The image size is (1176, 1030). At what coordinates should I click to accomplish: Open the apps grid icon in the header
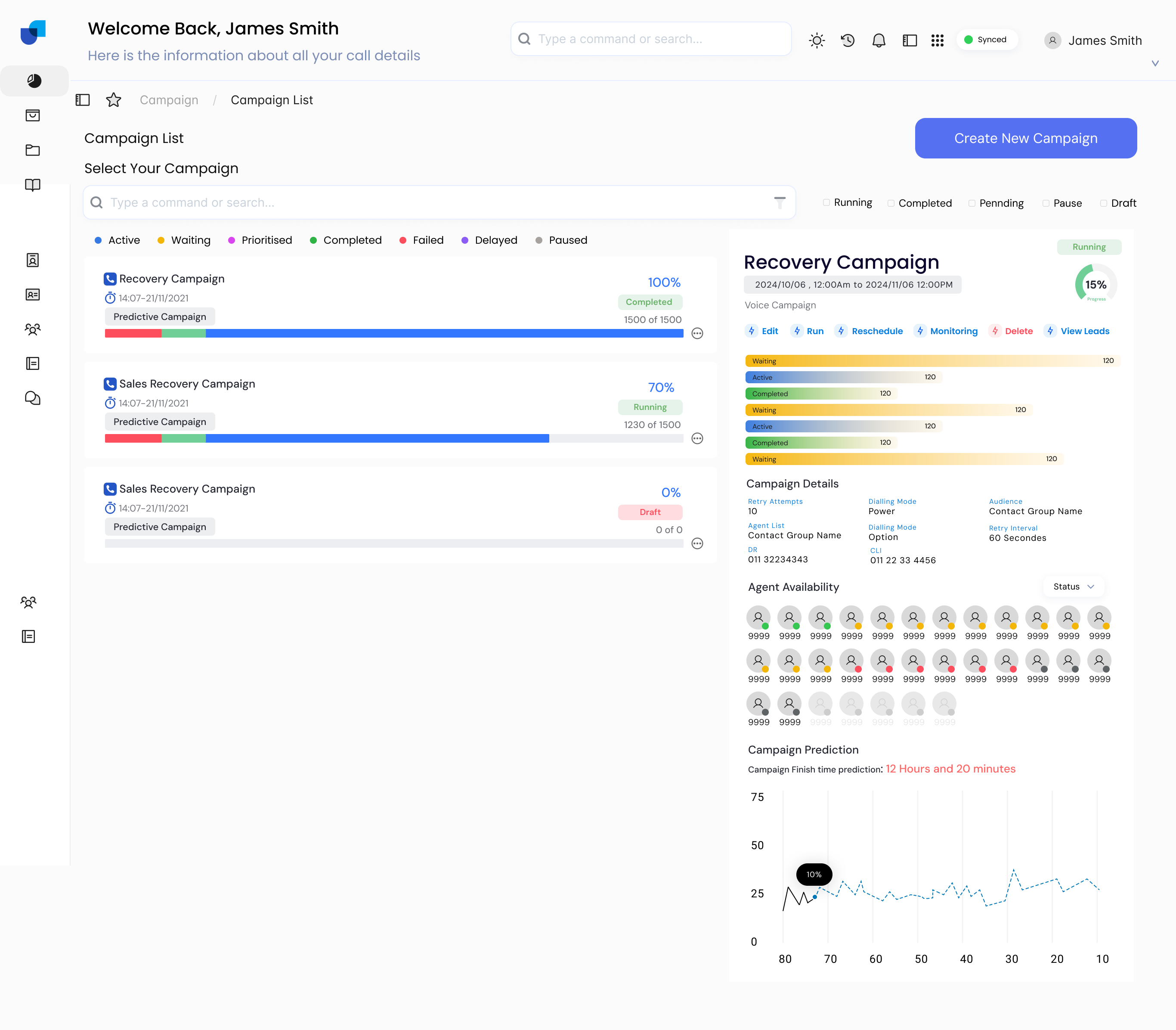click(937, 40)
